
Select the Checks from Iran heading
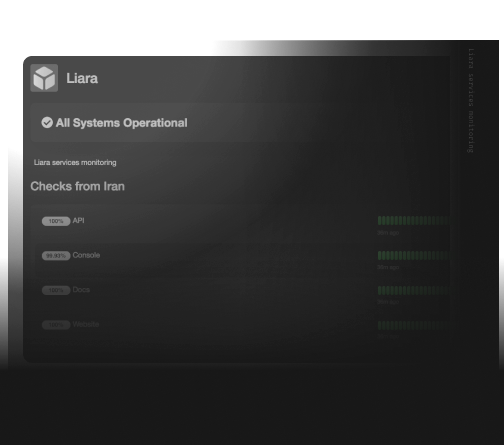(78, 186)
